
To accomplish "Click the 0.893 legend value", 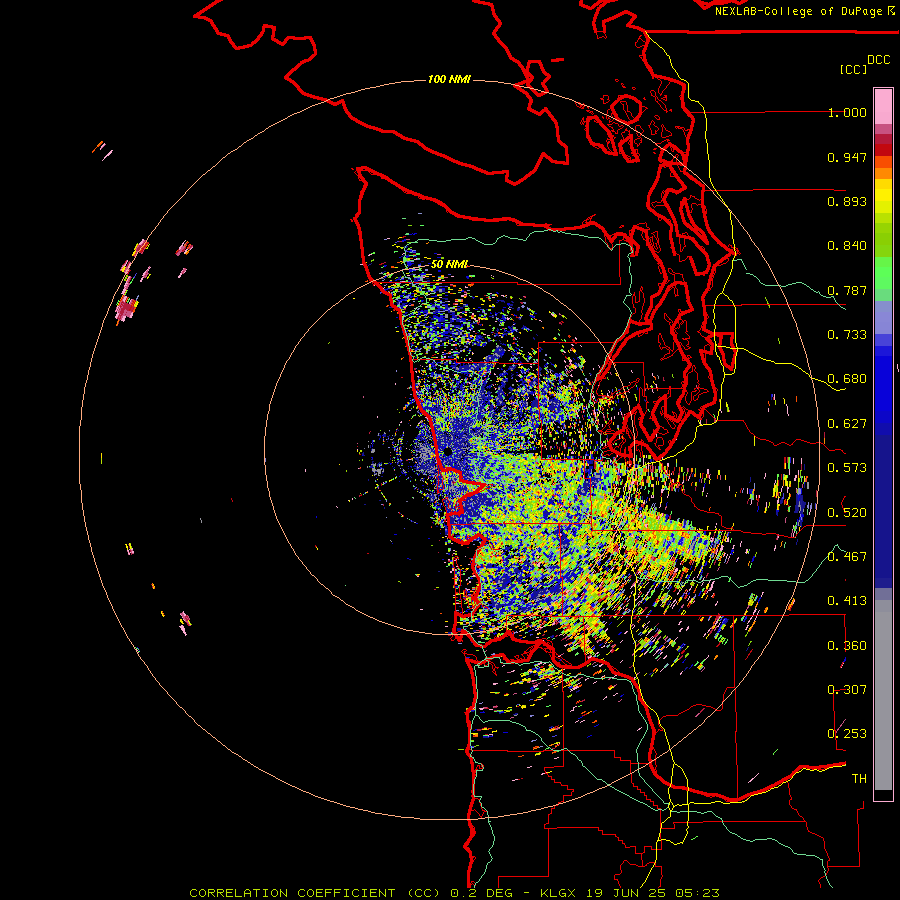I will [847, 201].
